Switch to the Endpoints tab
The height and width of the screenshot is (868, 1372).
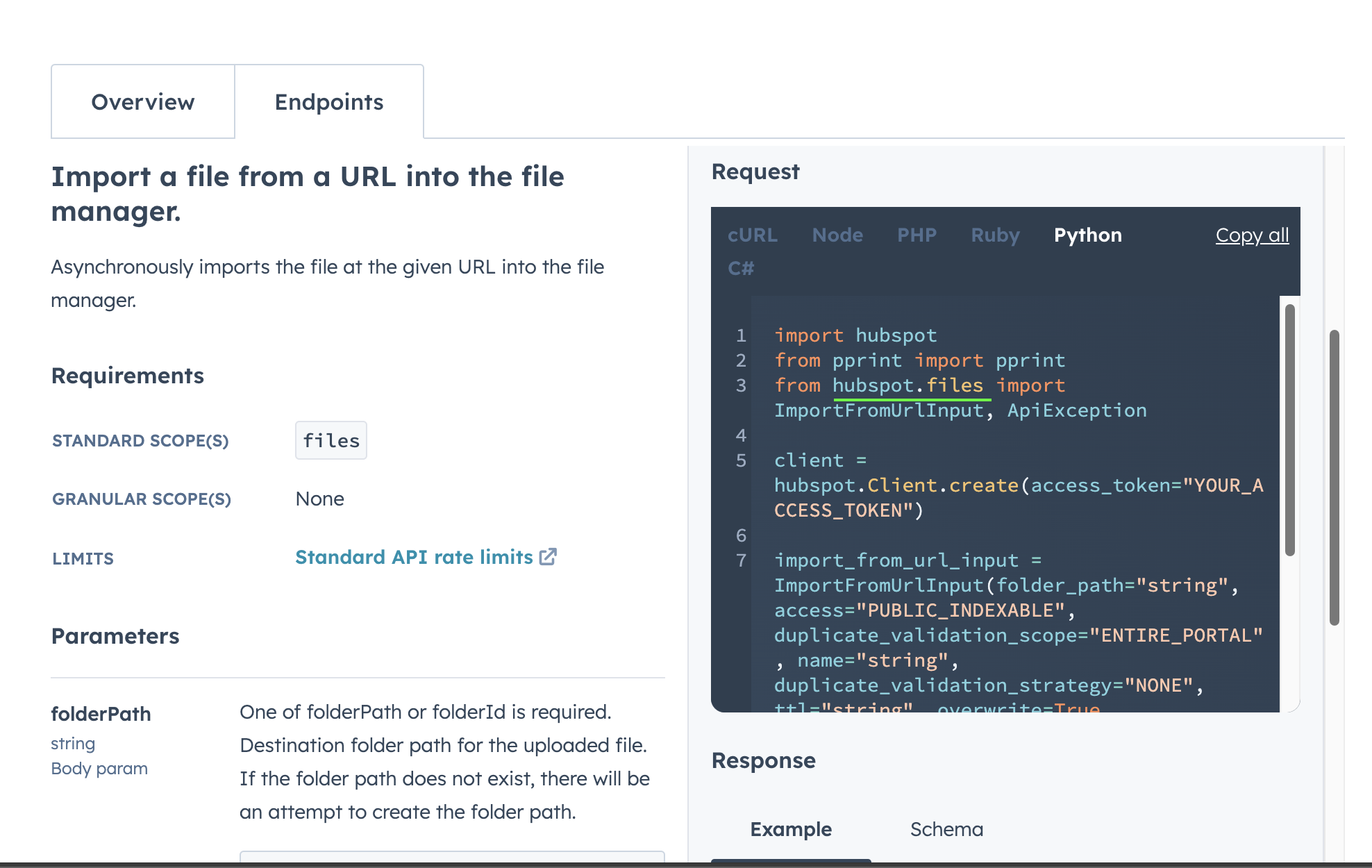[x=329, y=101]
